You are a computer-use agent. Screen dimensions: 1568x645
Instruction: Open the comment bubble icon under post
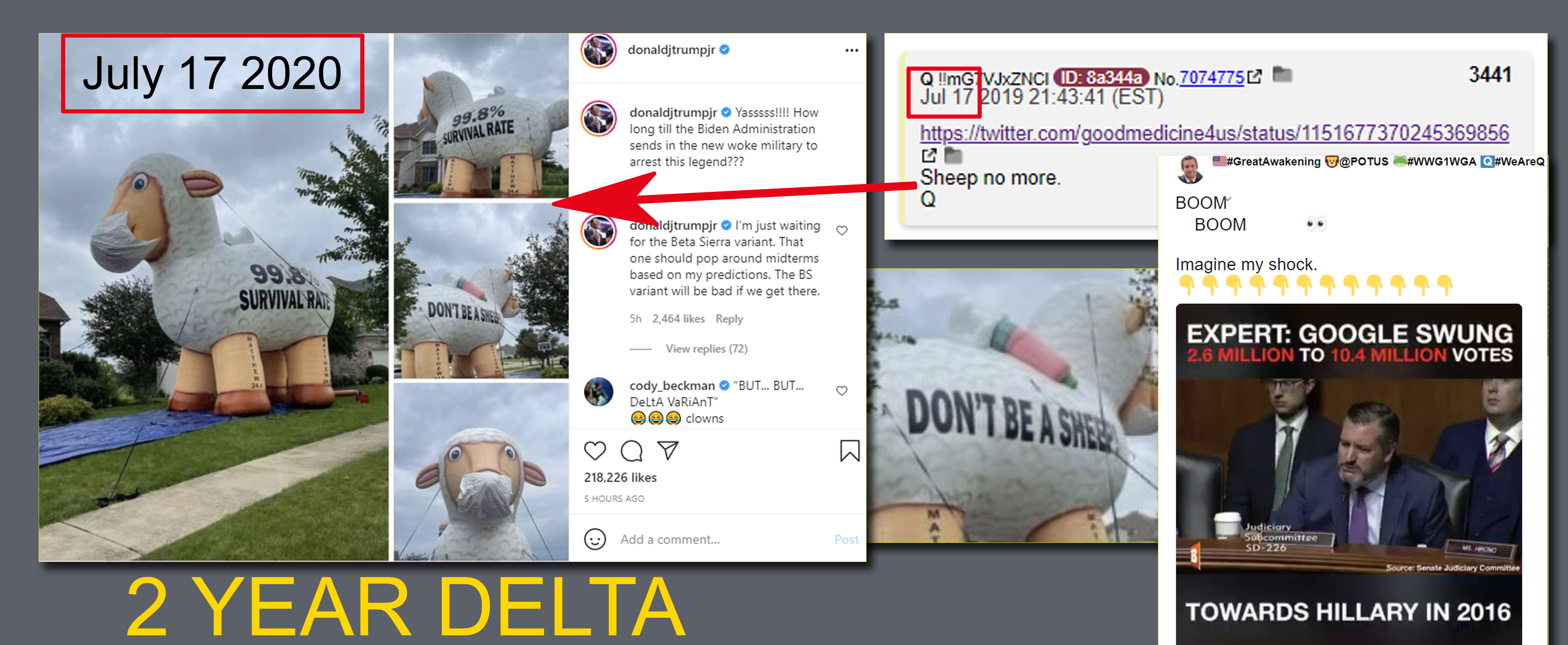pos(631,451)
